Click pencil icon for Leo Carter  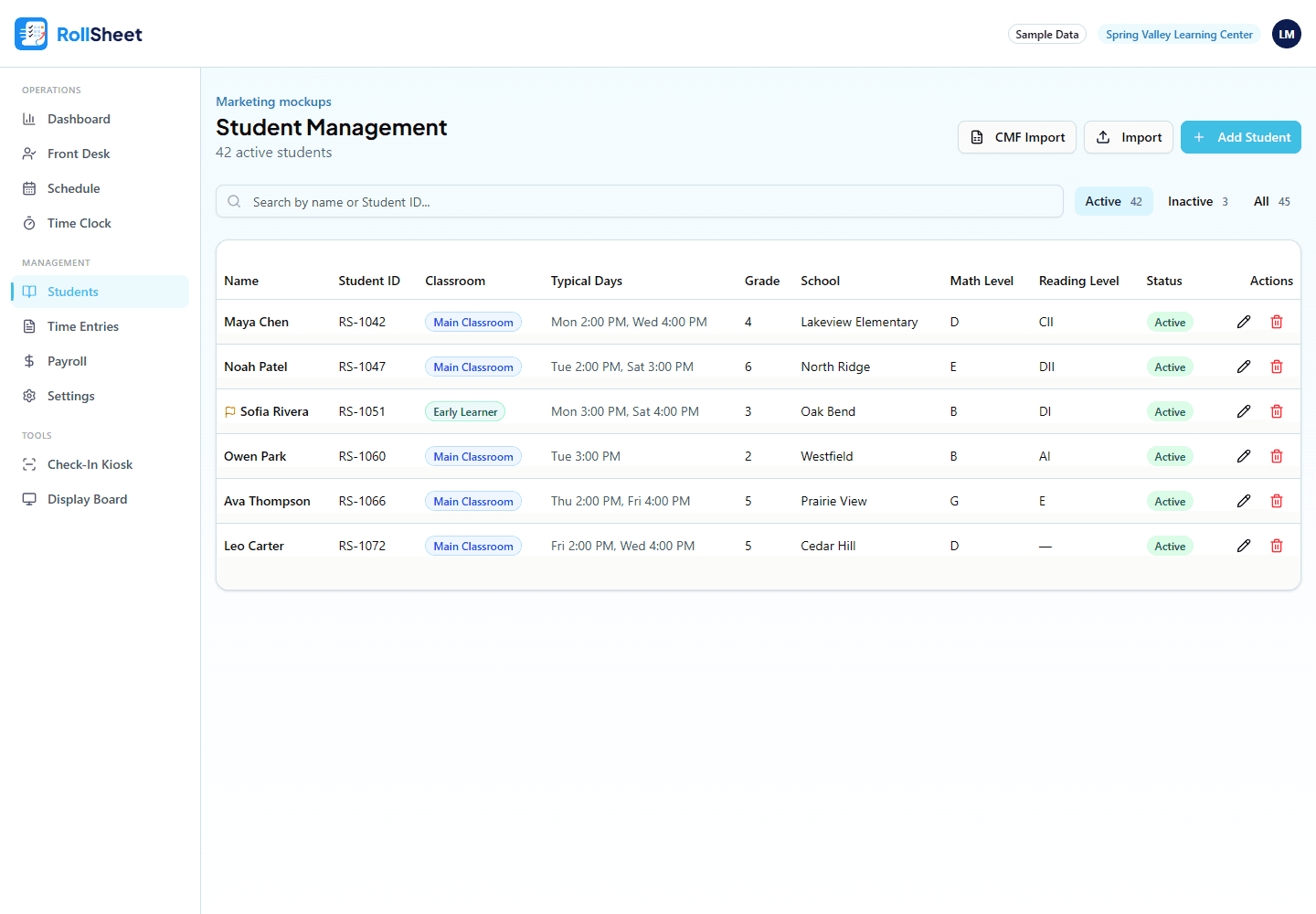(x=1244, y=546)
